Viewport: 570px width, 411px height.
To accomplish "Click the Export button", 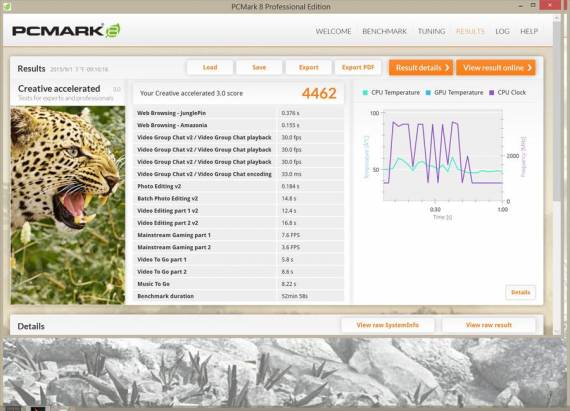I will tap(309, 68).
